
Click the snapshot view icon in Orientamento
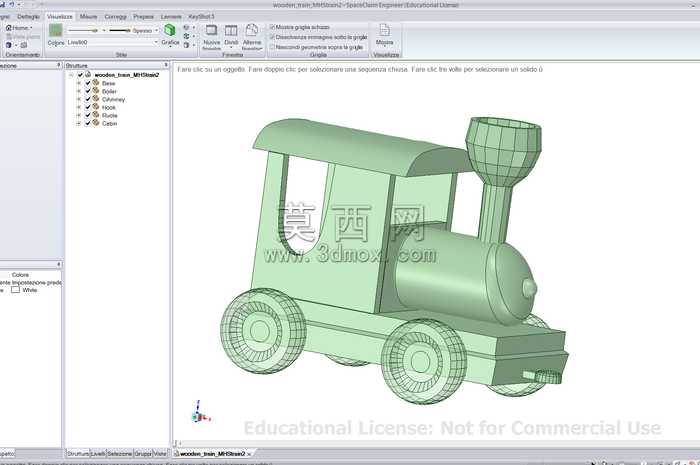[x=24, y=45]
